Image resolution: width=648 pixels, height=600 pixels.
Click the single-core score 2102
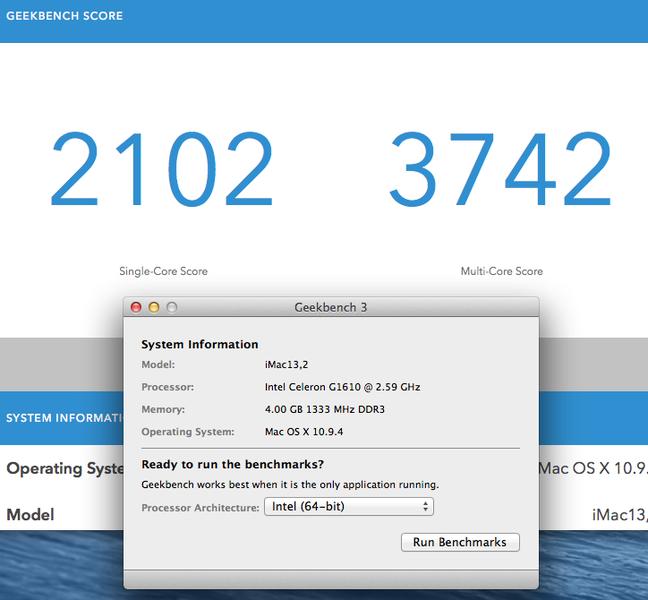(x=161, y=169)
